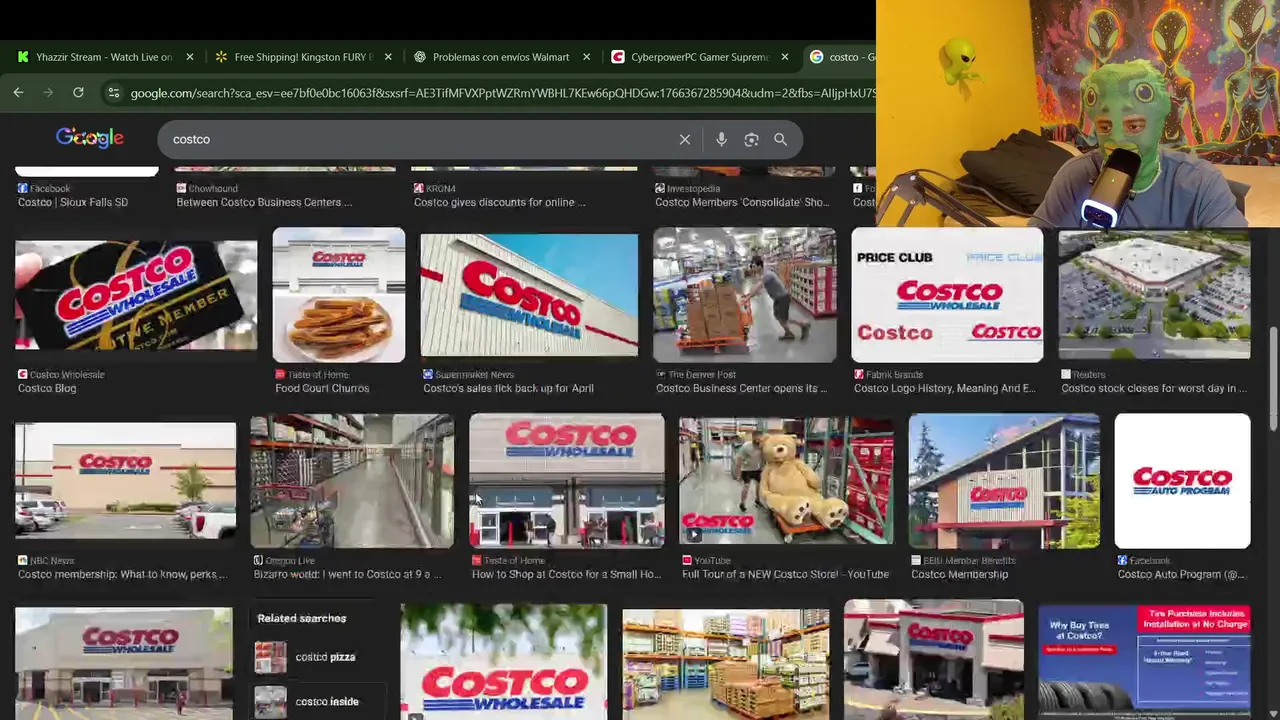Viewport: 1280px width, 720px height.
Task: Click Costco gives discounts for online link
Action: tap(499, 202)
